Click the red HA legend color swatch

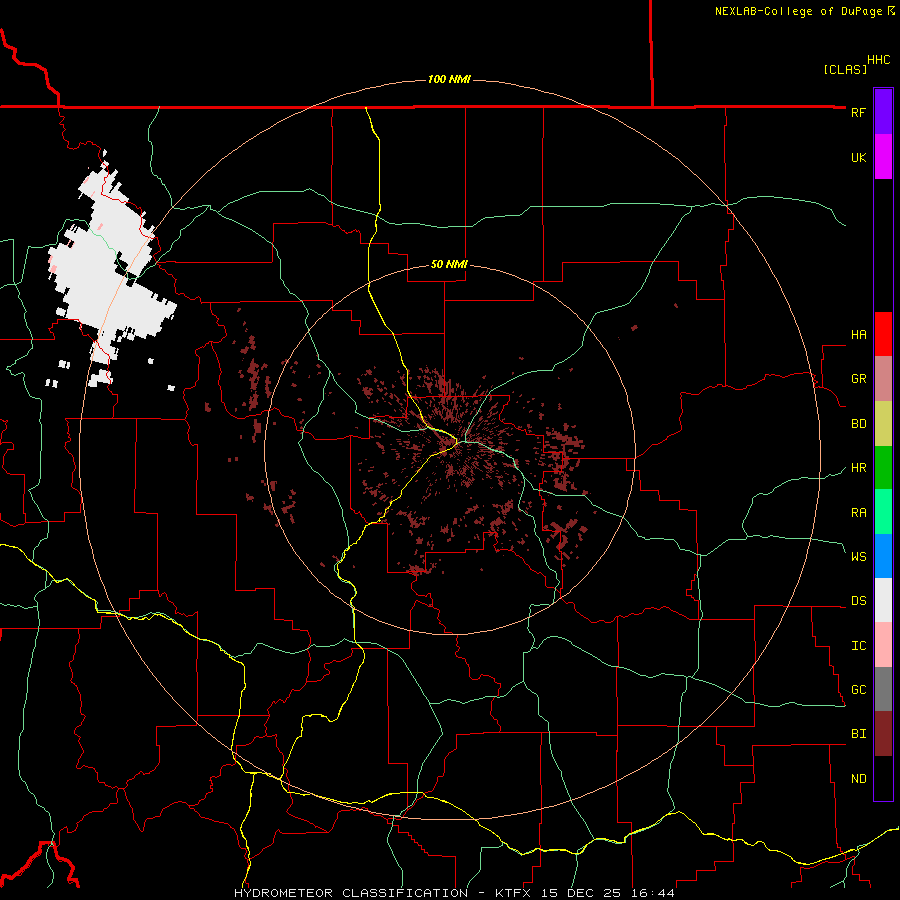(883, 334)
